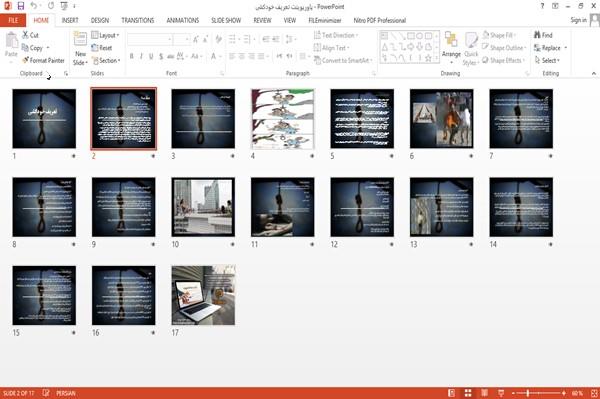
Task: Click the Cut scissors icon
Action: (x=26, y=35)
